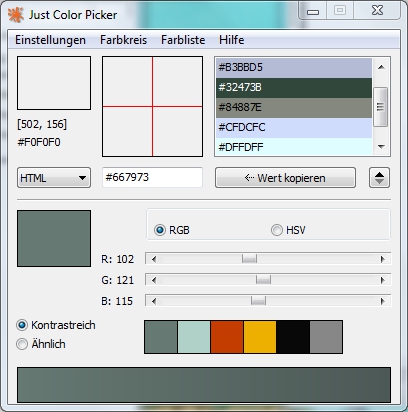Open the Farbliste menu
Screen dimensions: 408x412
[183, 40]
